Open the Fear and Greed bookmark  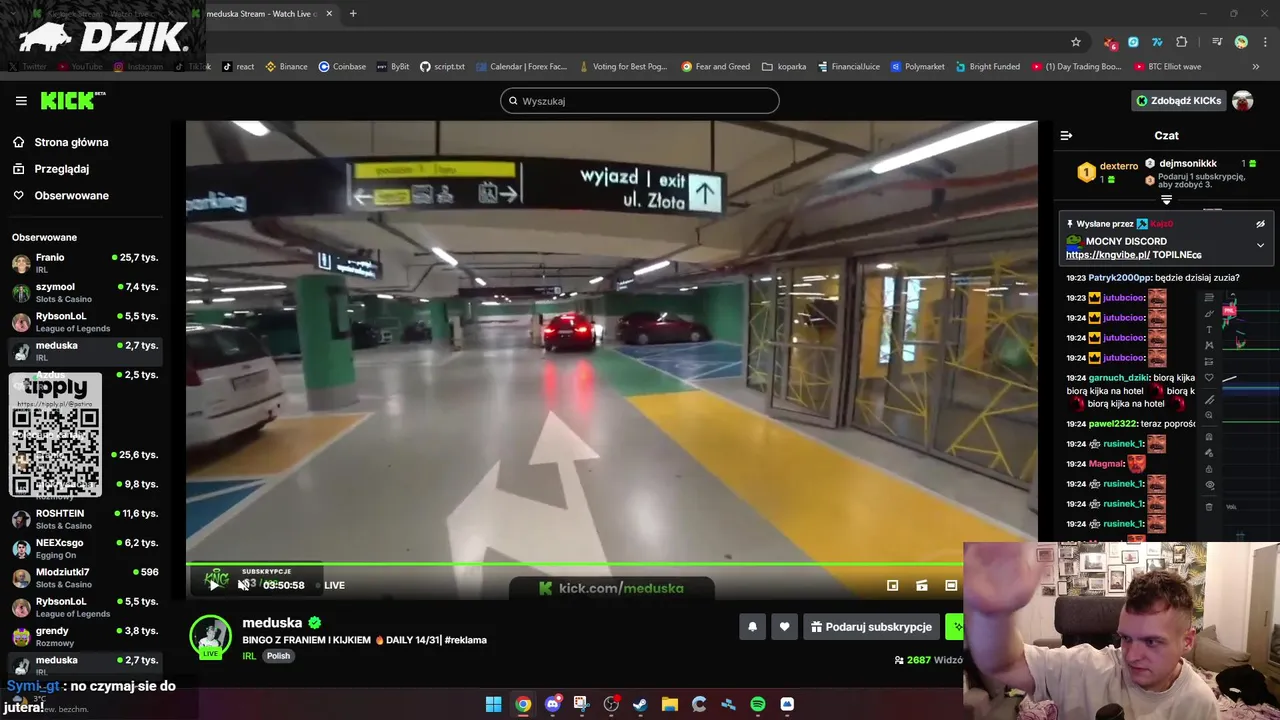pyautogui.click(x=716, y=67)
